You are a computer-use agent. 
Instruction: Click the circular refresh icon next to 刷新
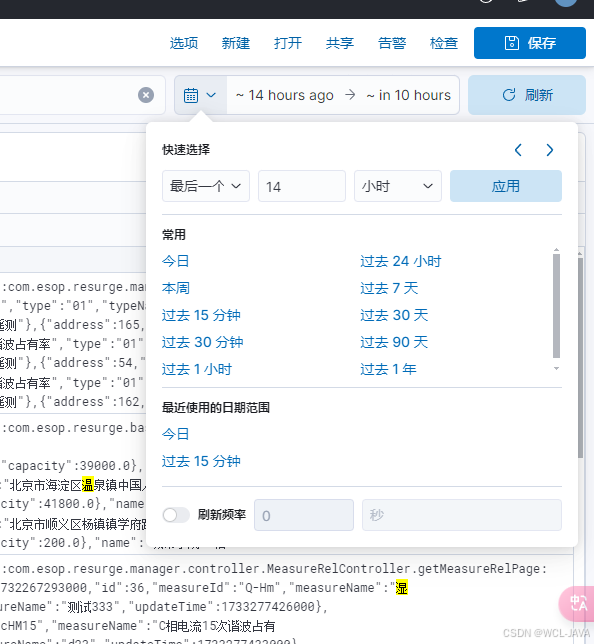(509, 95)
